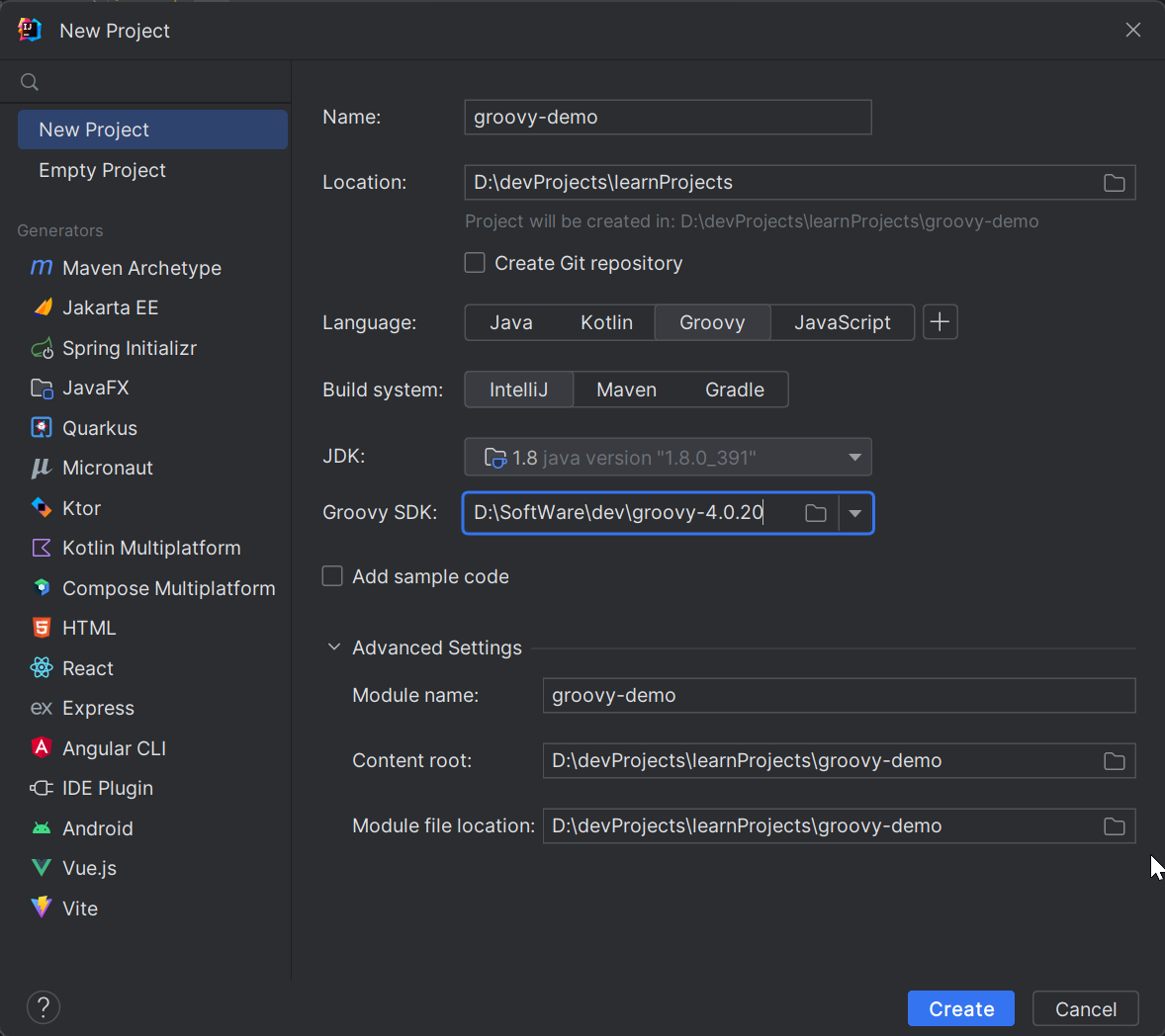Viewport: 1165px width, 1036px height.
Task: Collapse the Advanced Settings section
Action: click(334, 647)
